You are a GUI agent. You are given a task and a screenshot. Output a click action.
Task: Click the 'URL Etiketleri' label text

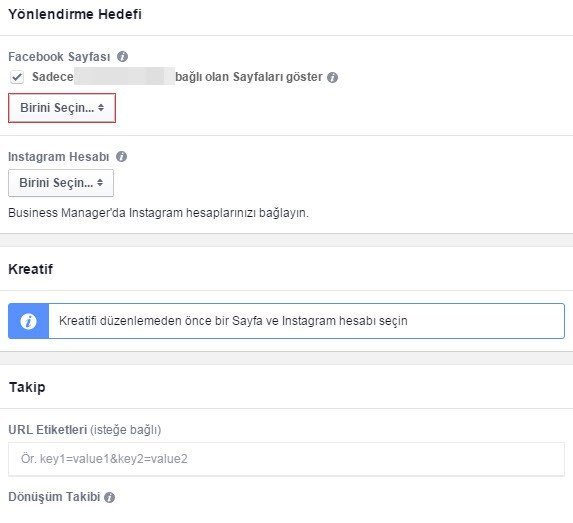[x=48, y=429]
